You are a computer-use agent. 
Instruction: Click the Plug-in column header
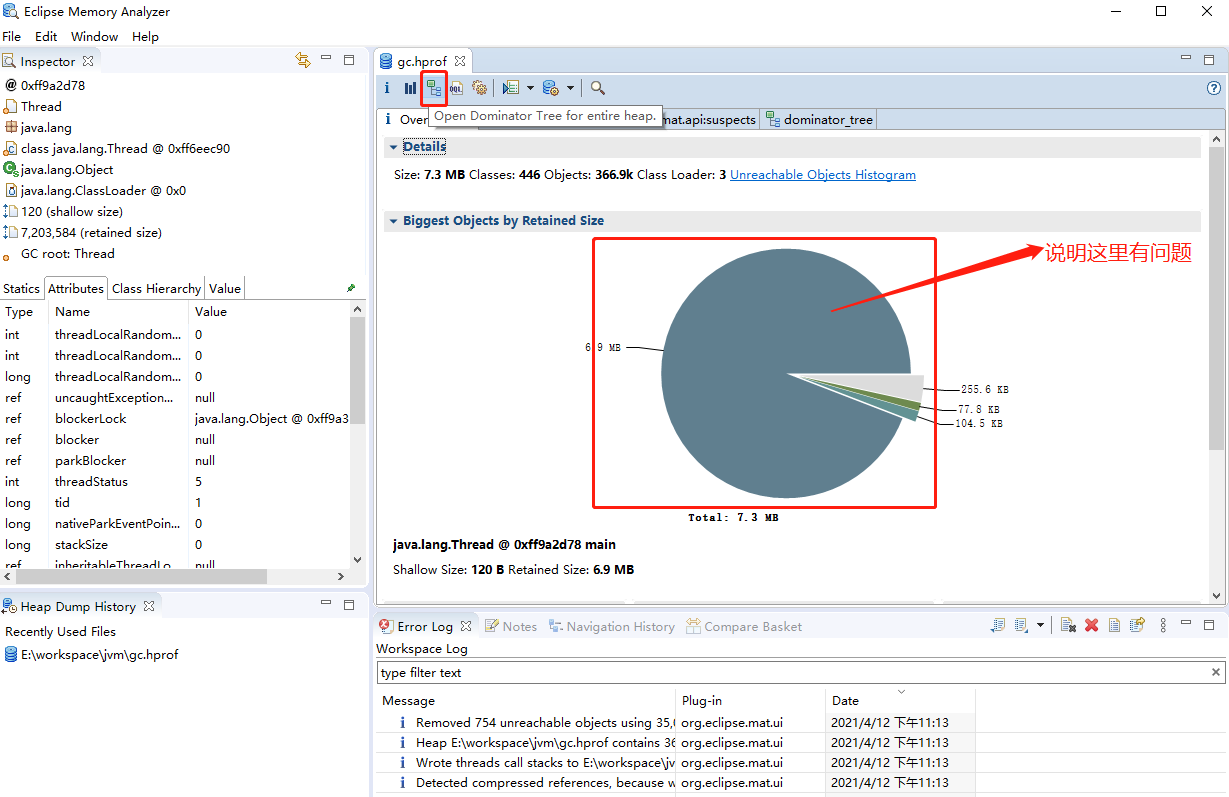[x=751, y=700]
